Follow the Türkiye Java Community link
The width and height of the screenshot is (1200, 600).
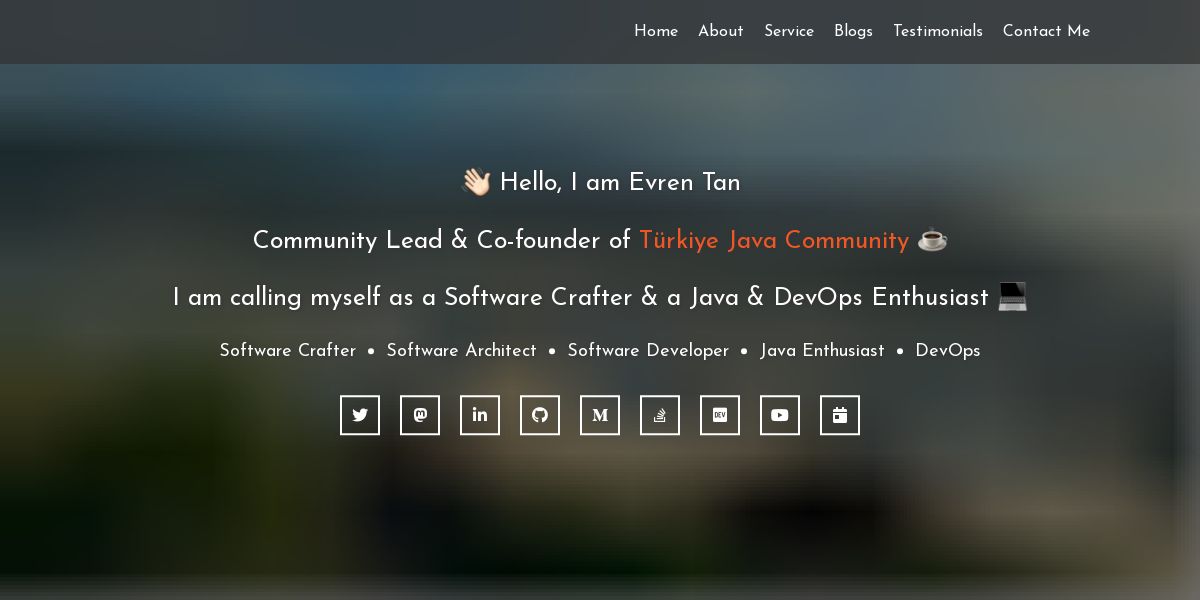[774, 240]
